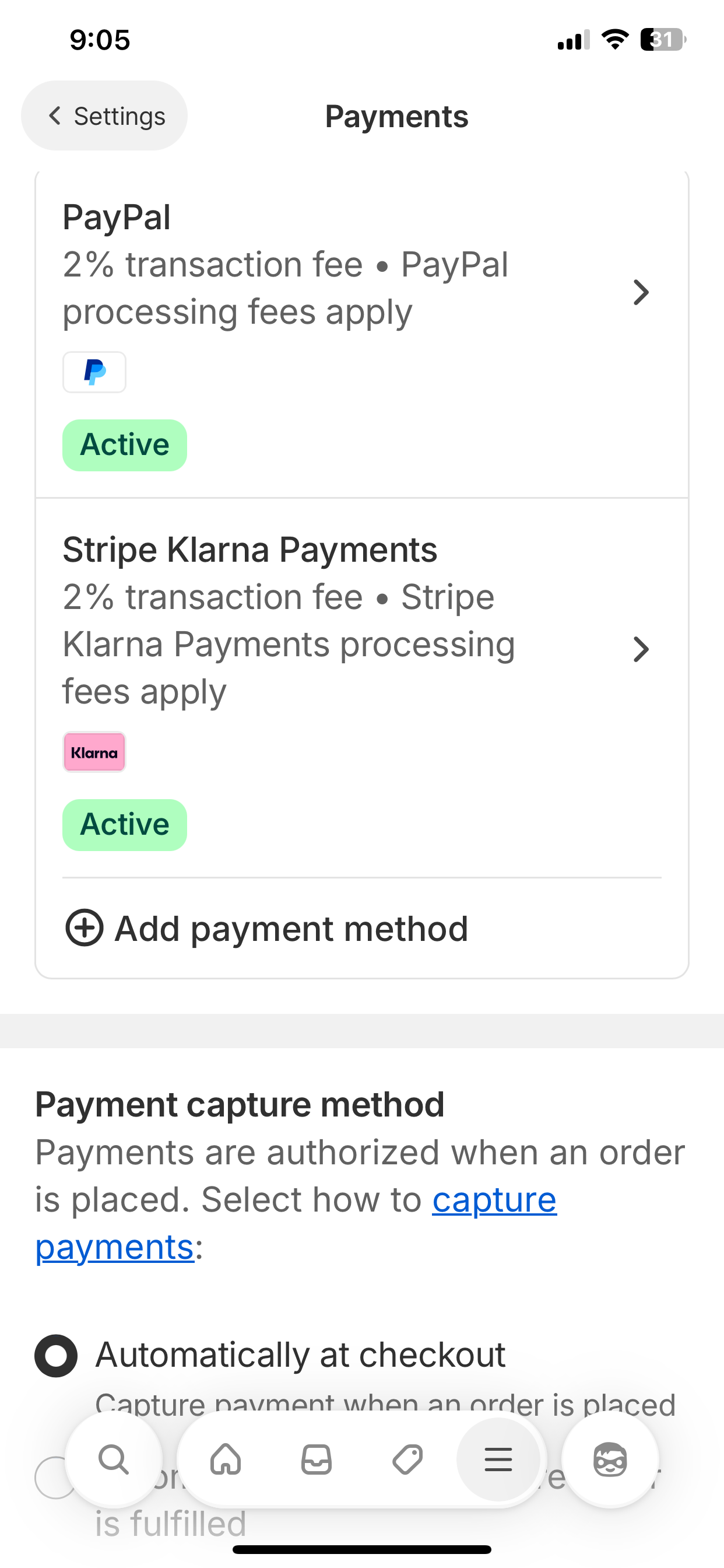Expand PayPal settings chevron

point(641,293)
